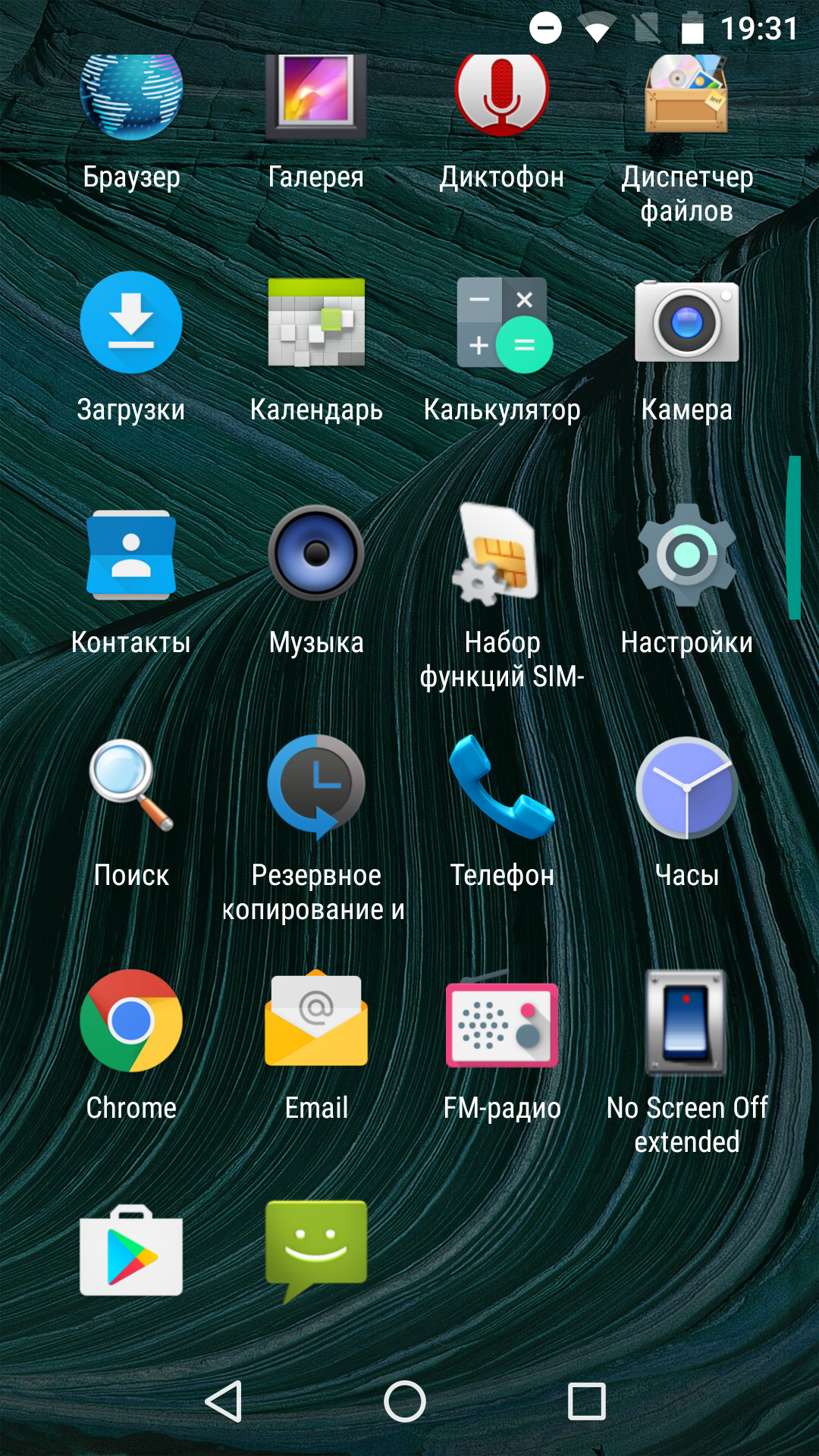Click the app drawer scrollbar handle

pyautogui.click(x=794, y=538)
